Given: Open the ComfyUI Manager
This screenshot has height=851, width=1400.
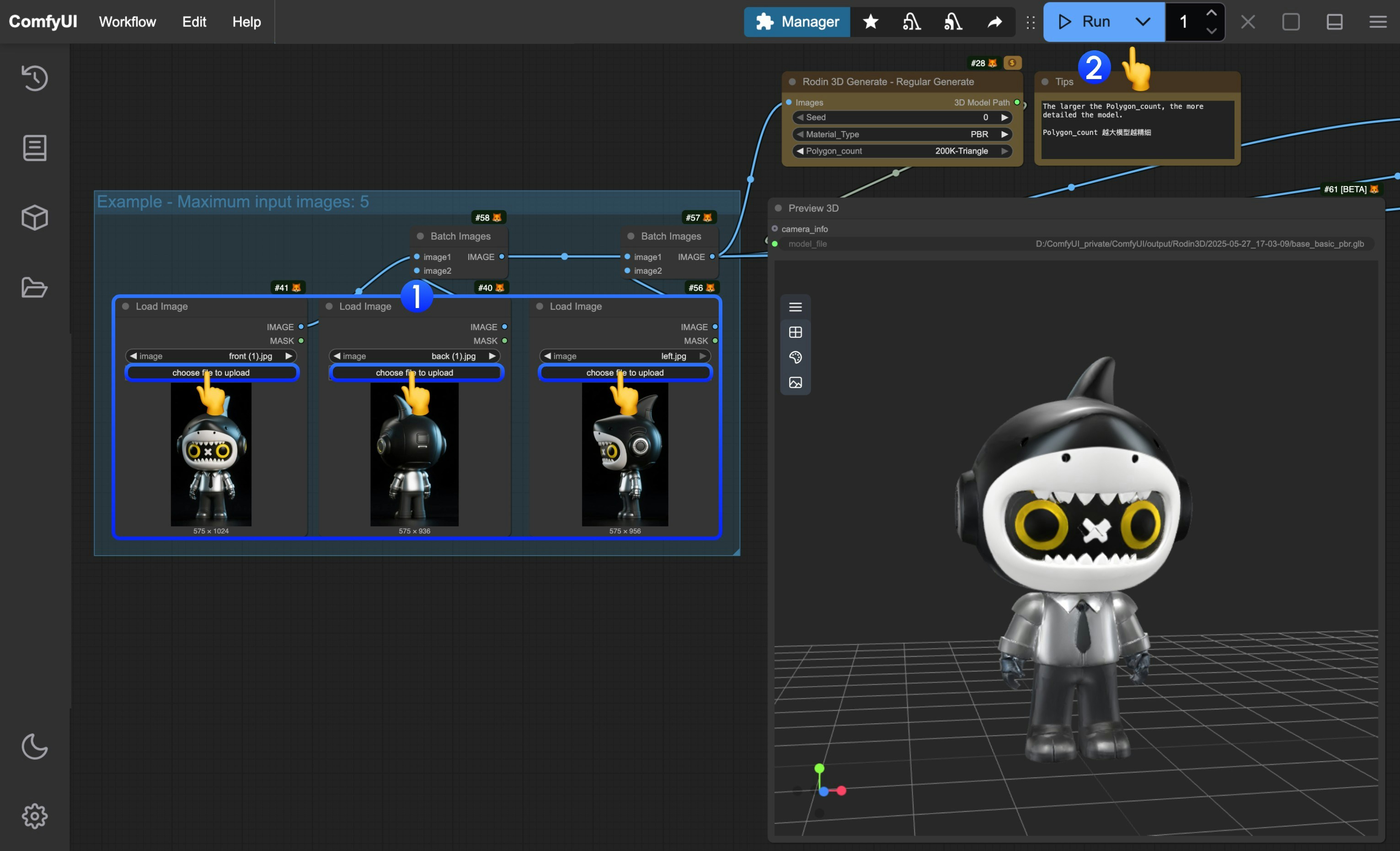Looking at the screenshot, I should point(796,21).
